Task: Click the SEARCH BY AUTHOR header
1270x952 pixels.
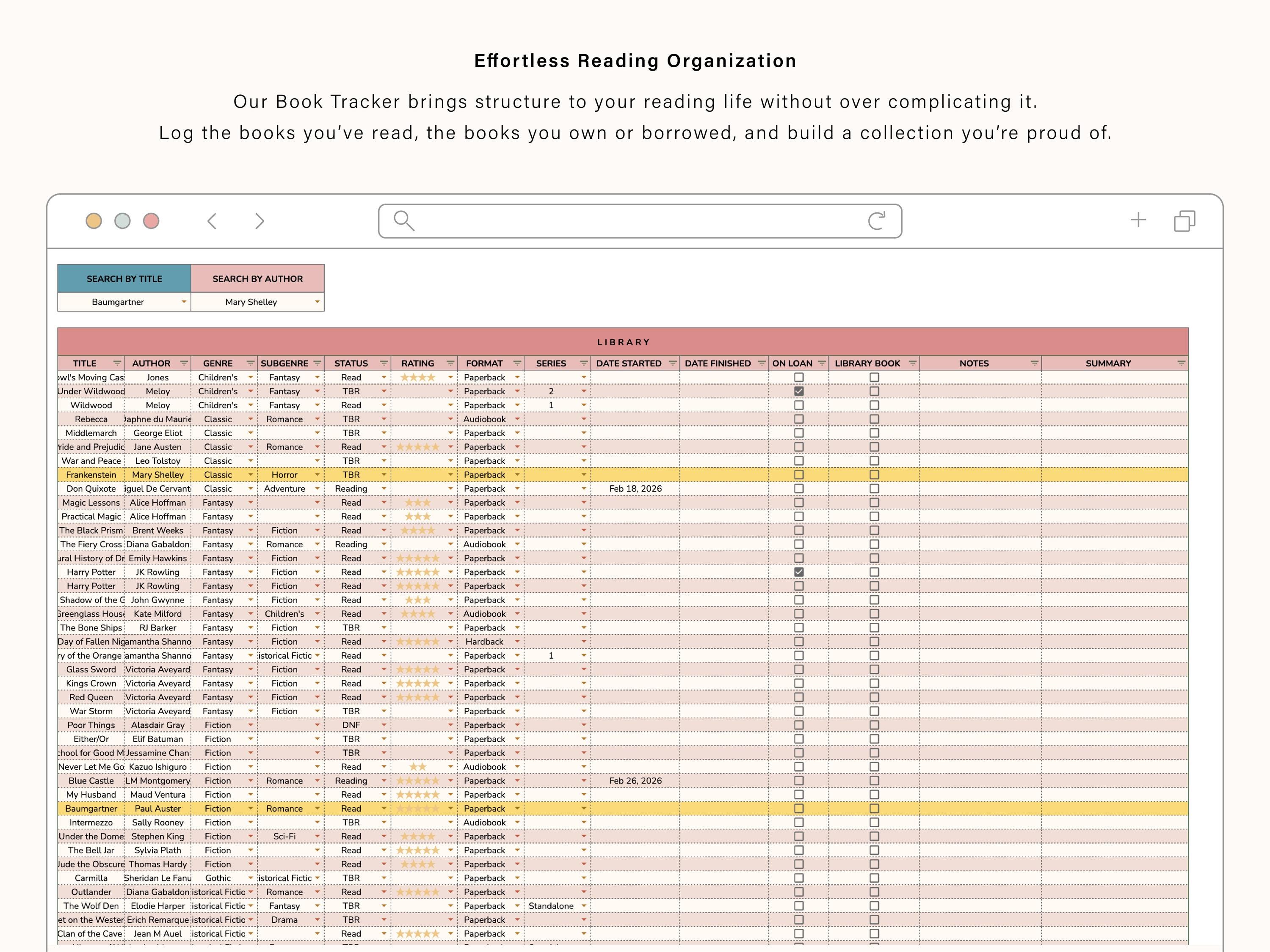Action: [x=257, y=278]
